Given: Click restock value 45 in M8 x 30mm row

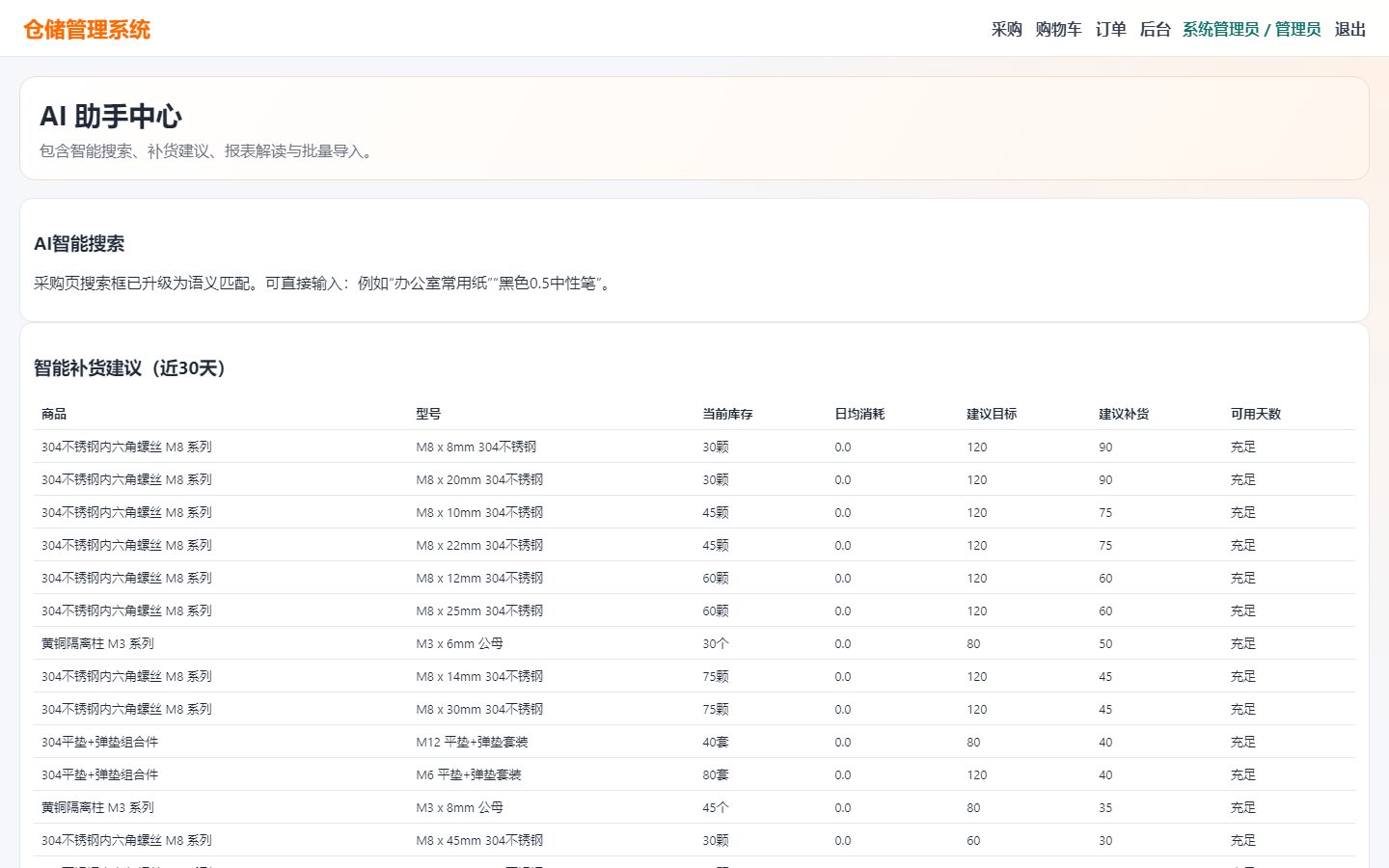Looking at the screenshot, I should [x=1105, y=709].
